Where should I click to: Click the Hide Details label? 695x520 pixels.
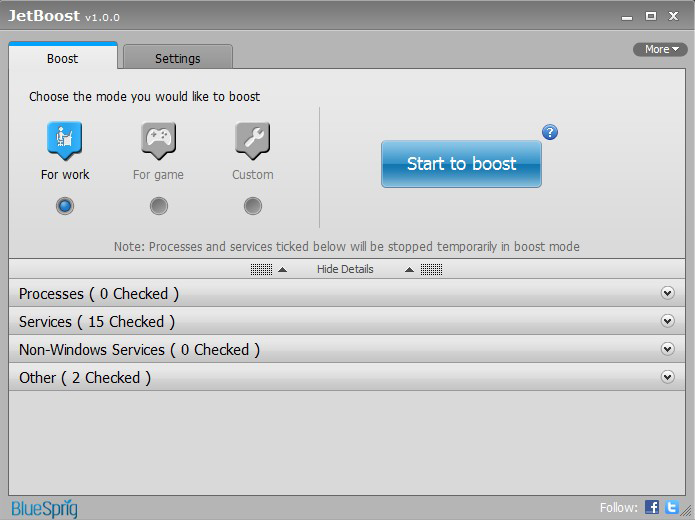click(345, 269)
